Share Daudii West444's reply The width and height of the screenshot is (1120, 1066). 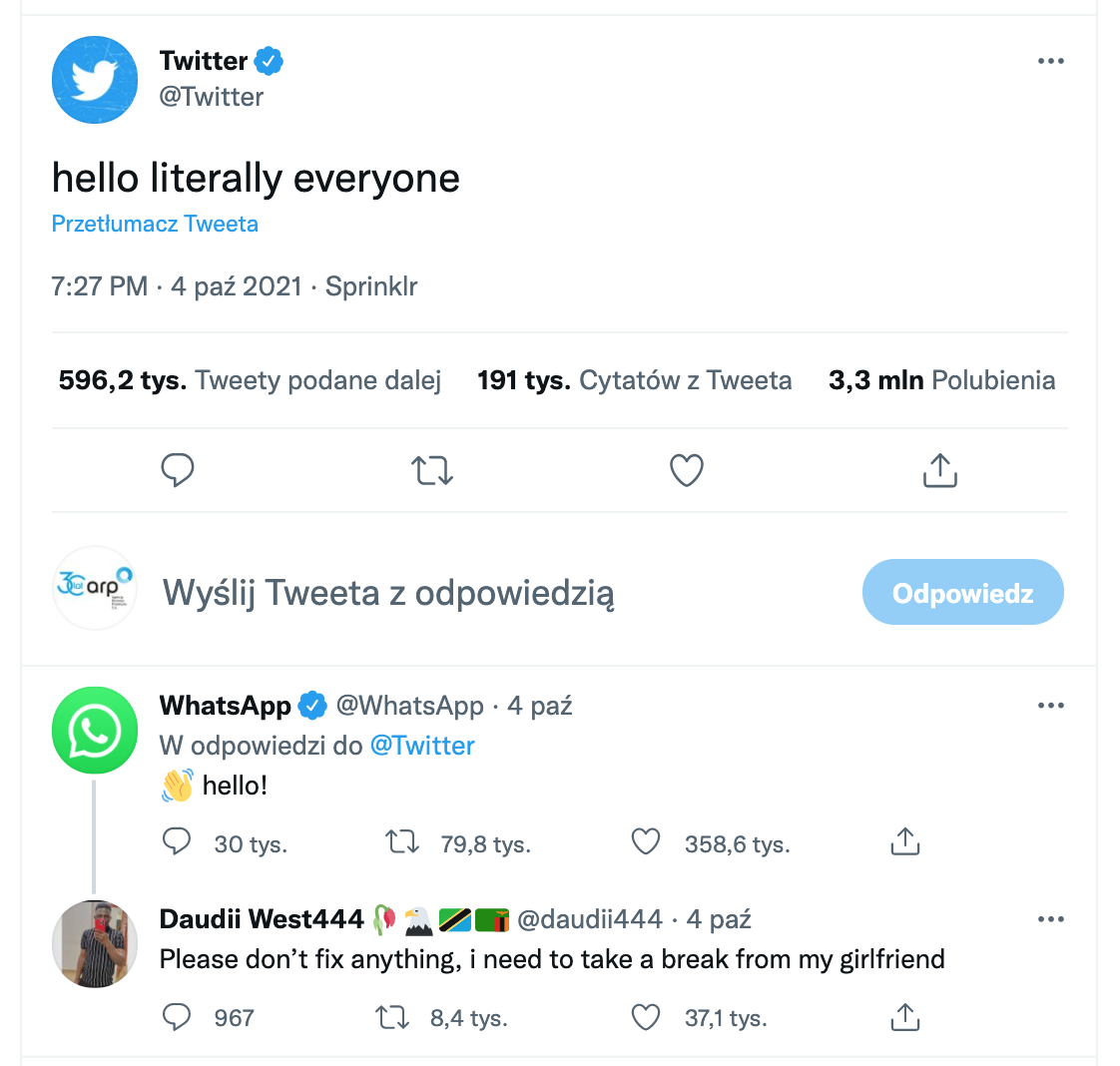pyautogui.click(x=904, y=1017)
